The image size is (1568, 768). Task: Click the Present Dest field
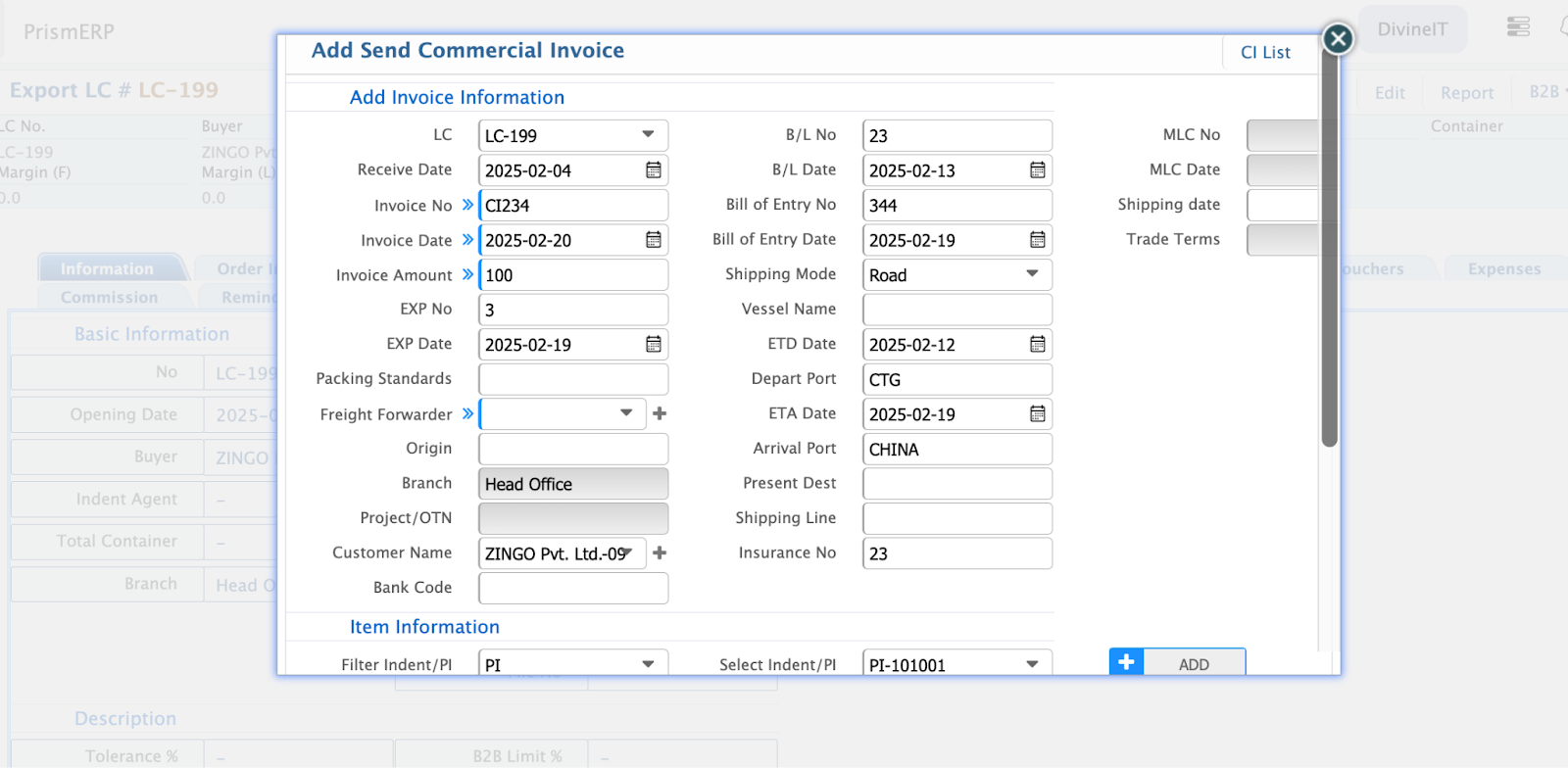click(957, 484)
